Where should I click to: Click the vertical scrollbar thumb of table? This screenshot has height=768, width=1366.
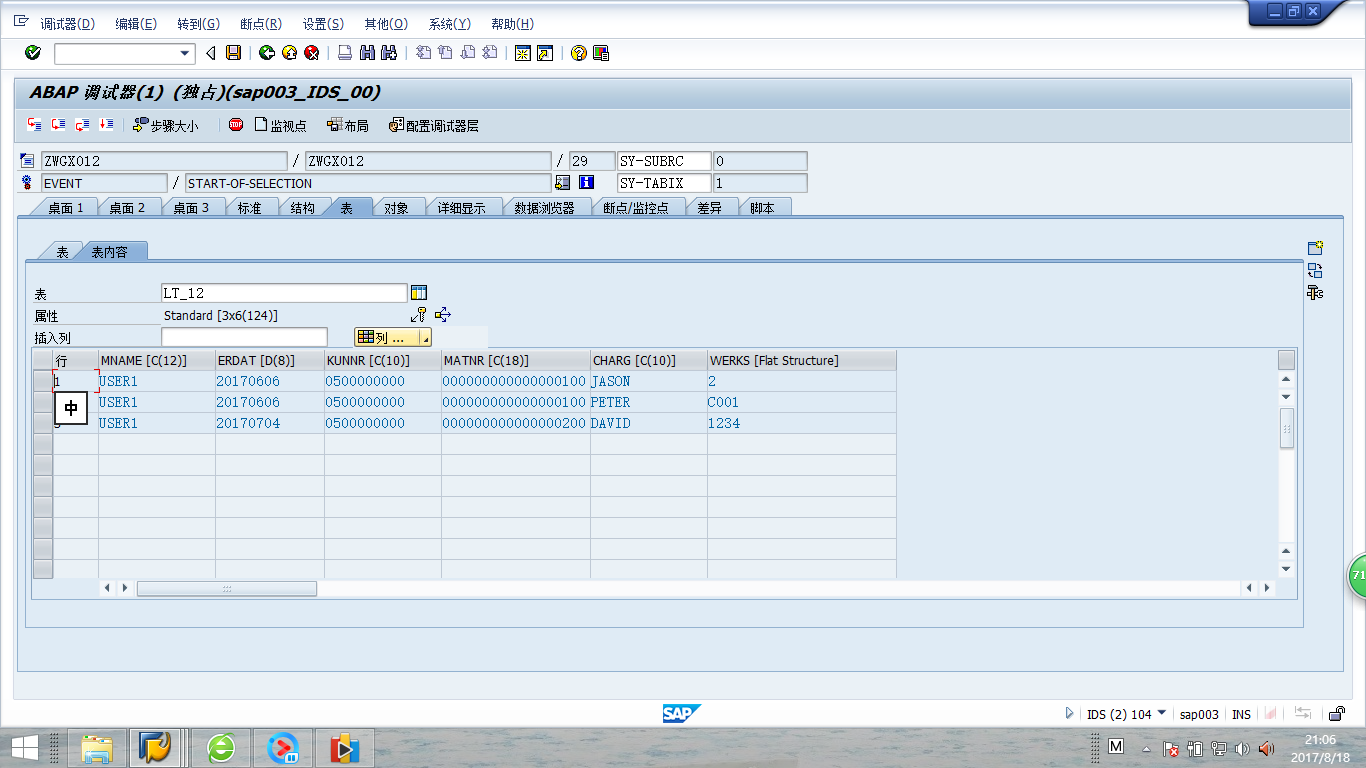1286,428
